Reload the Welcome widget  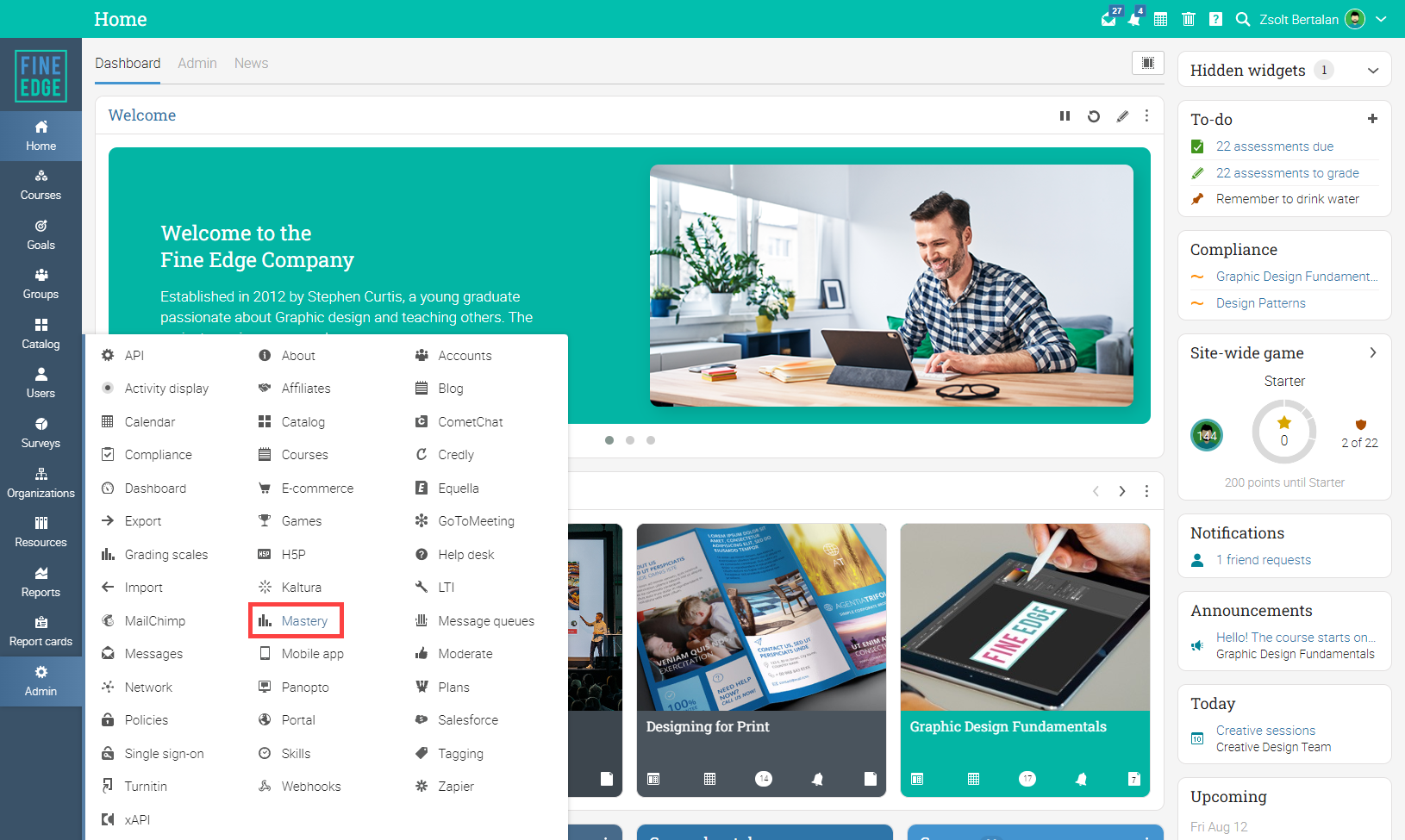[1094, 116]
